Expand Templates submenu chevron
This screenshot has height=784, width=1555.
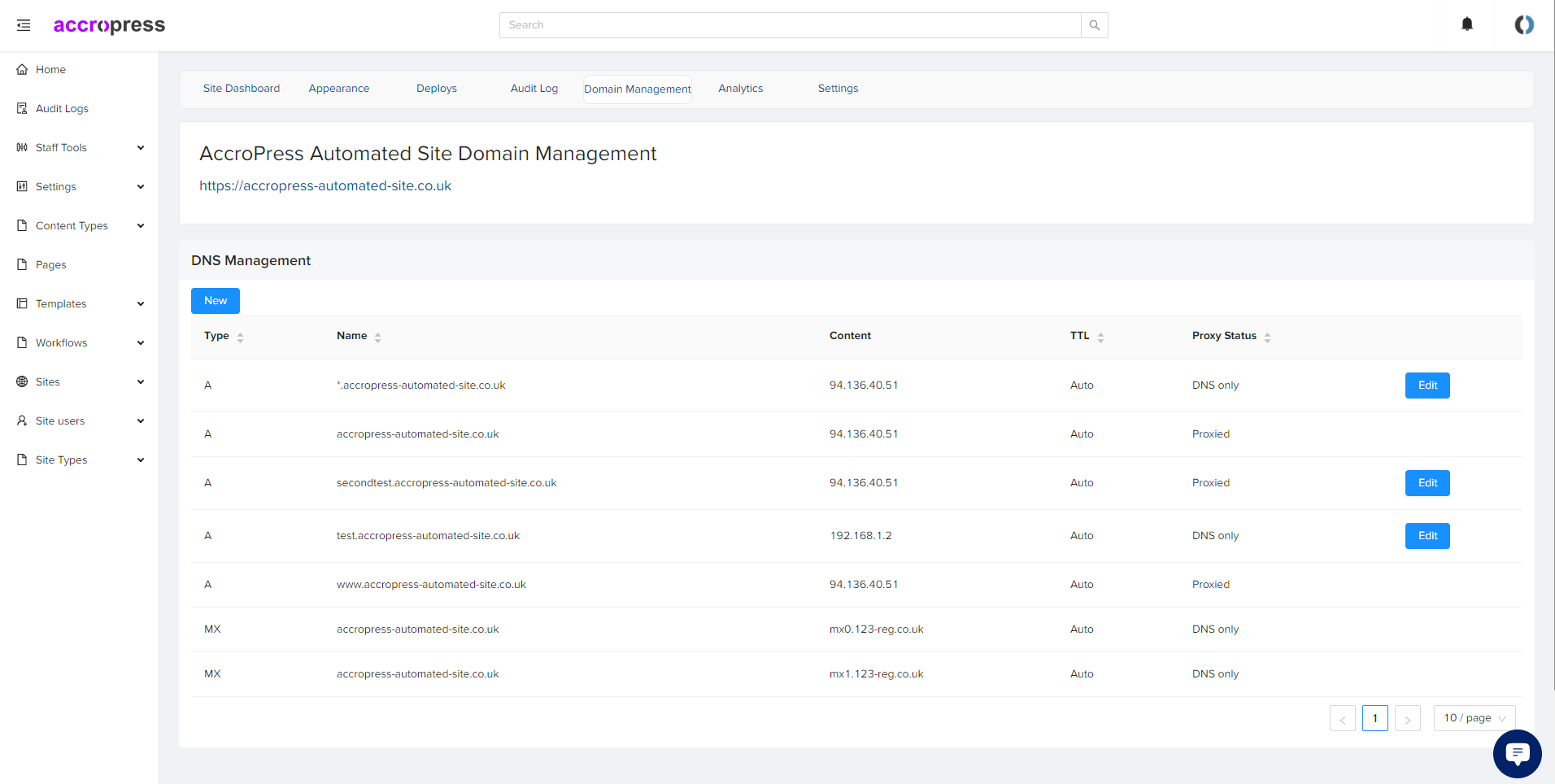click(x=141, y=303)
